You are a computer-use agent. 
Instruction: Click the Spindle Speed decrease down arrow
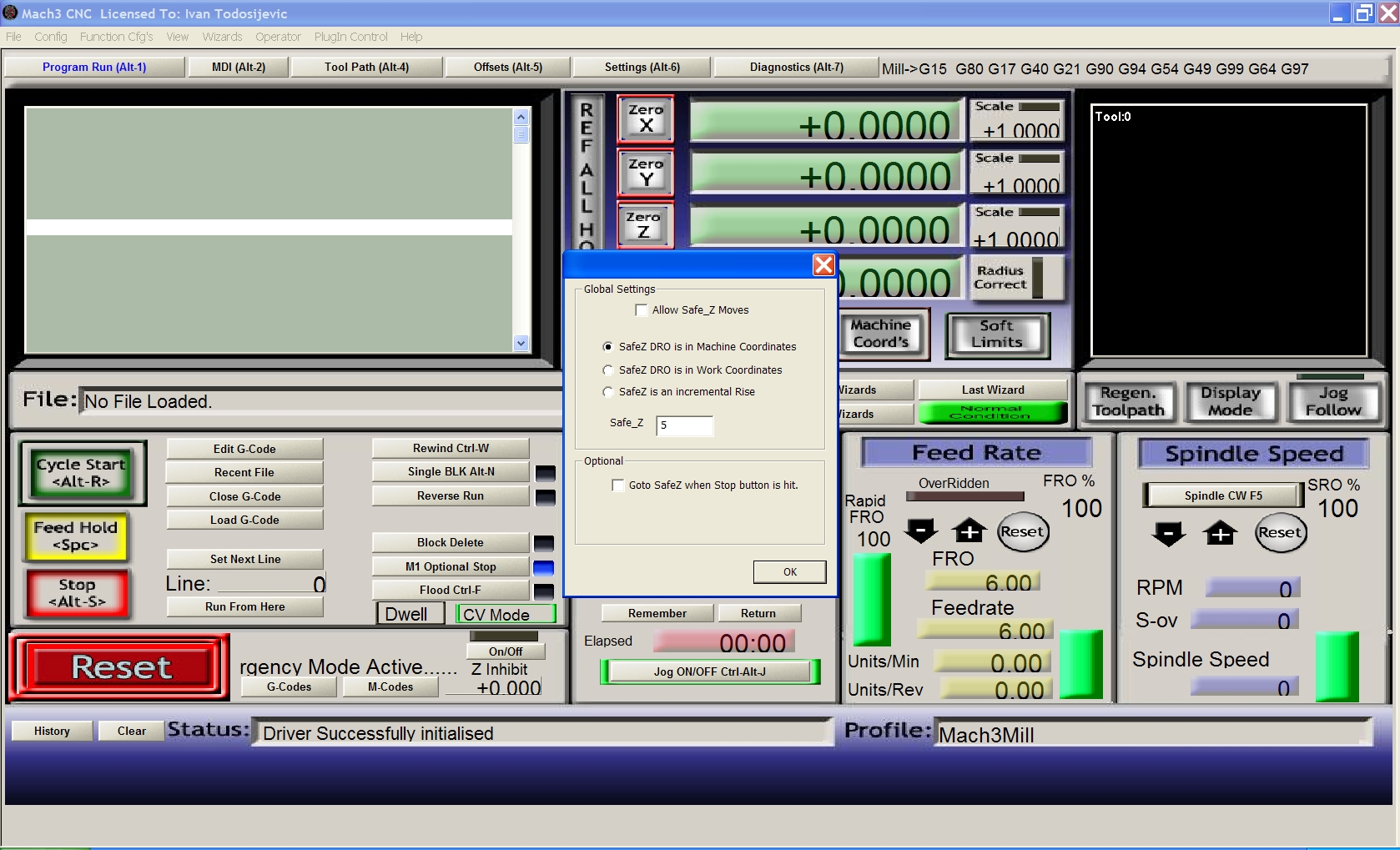point(1169,533)
